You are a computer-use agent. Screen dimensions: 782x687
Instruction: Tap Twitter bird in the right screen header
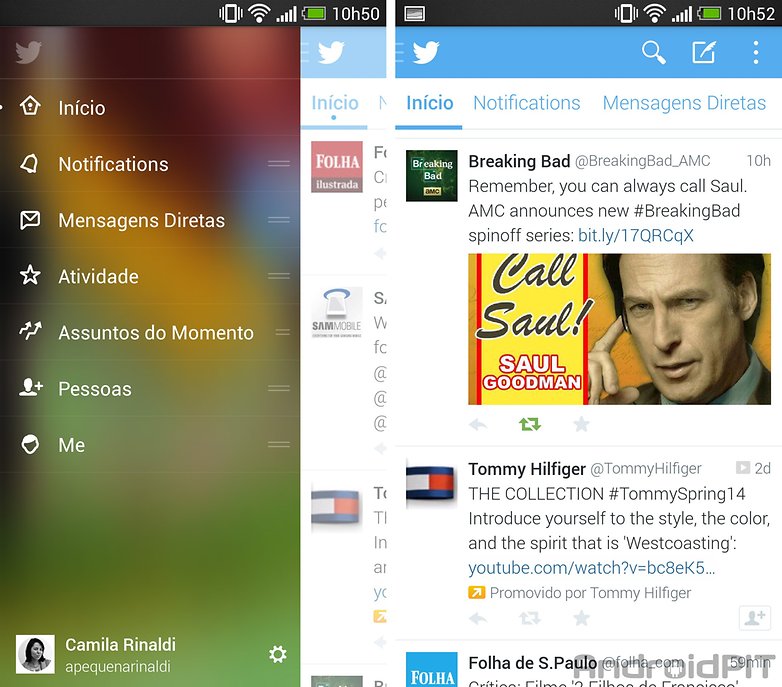(x=425, y=52)
